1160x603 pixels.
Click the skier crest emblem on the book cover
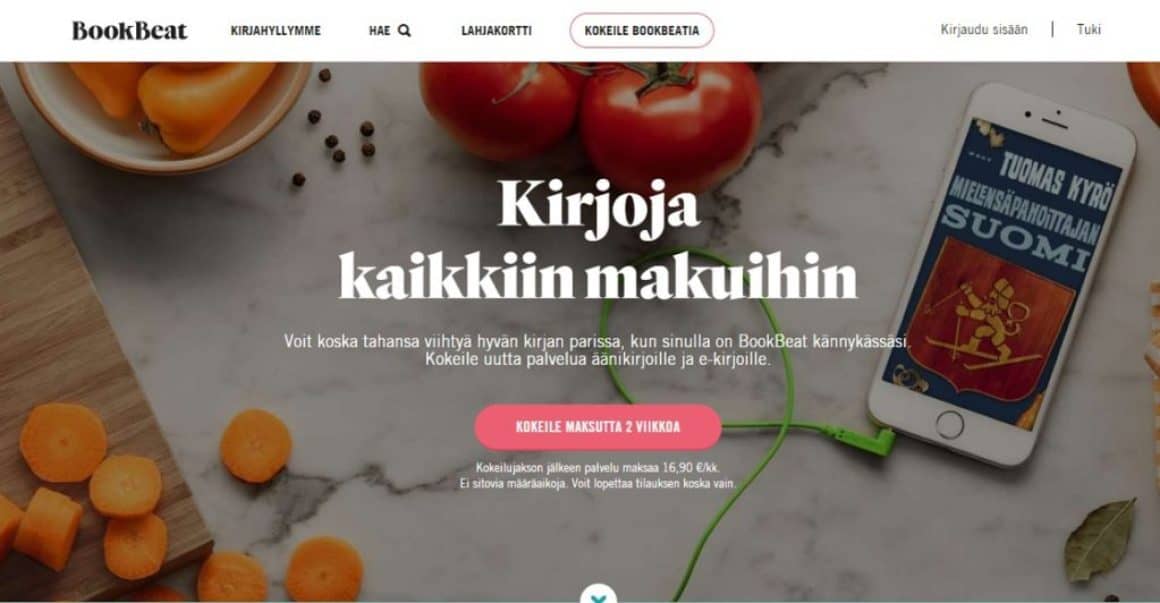point(988,318)
